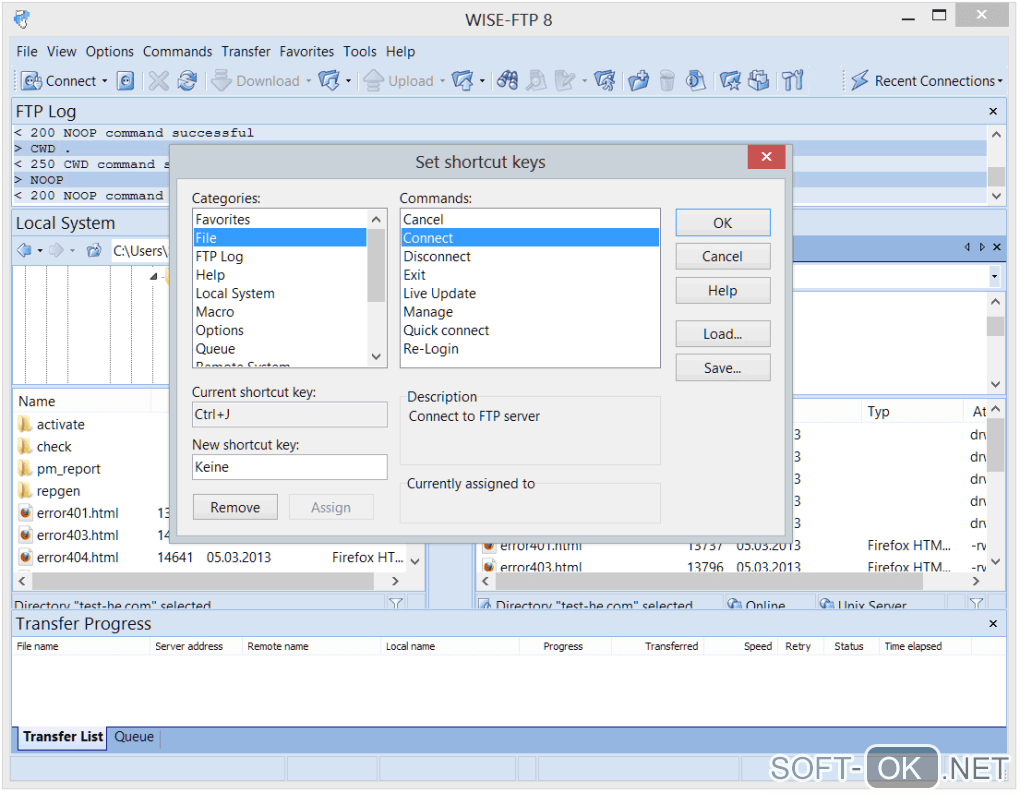Click the back arrow in Local System
1020x793 pixels.
[x=24, y=250]
